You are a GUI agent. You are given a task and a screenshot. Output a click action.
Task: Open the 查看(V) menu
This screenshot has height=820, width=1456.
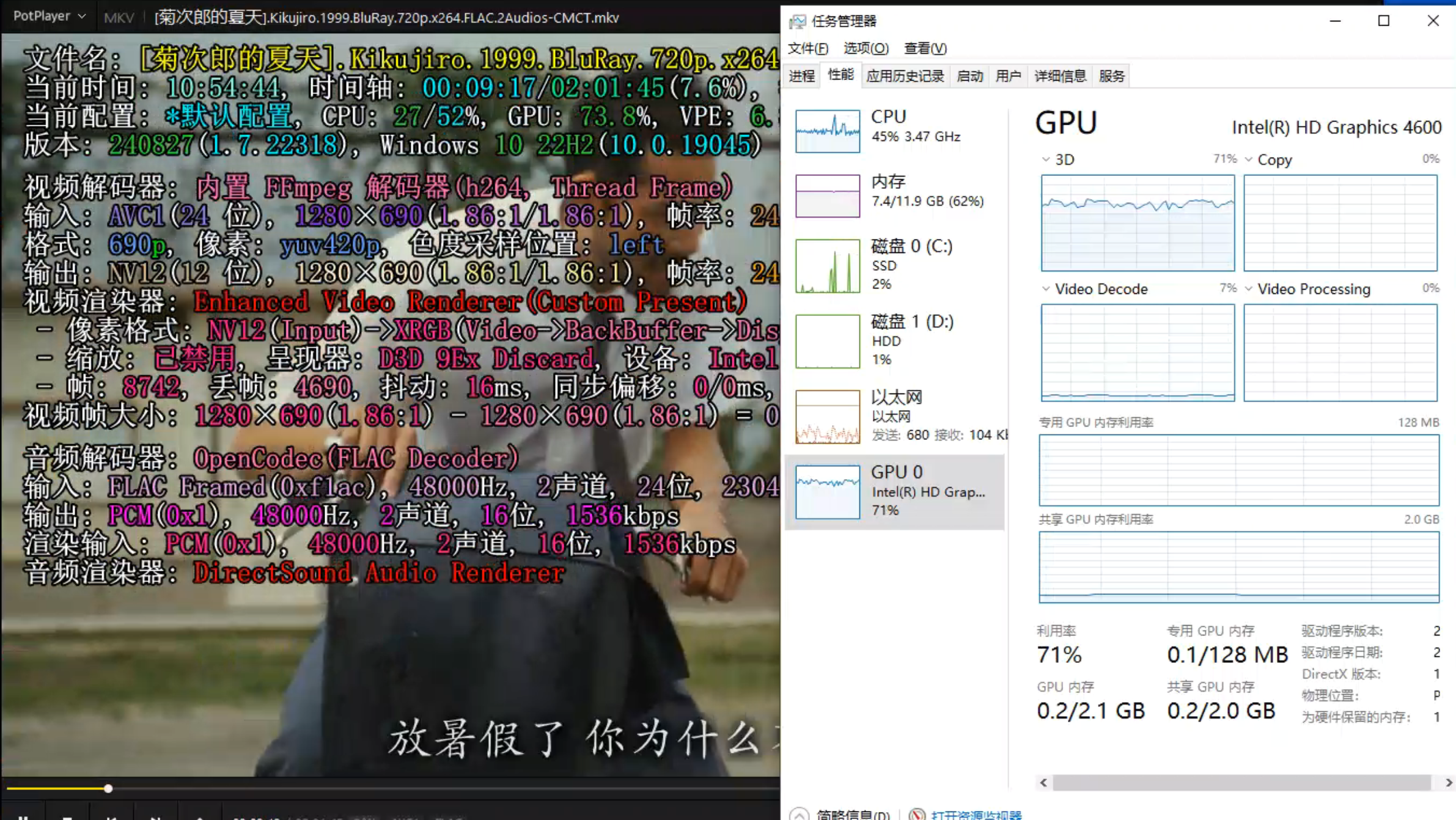[x=925, y=48]
